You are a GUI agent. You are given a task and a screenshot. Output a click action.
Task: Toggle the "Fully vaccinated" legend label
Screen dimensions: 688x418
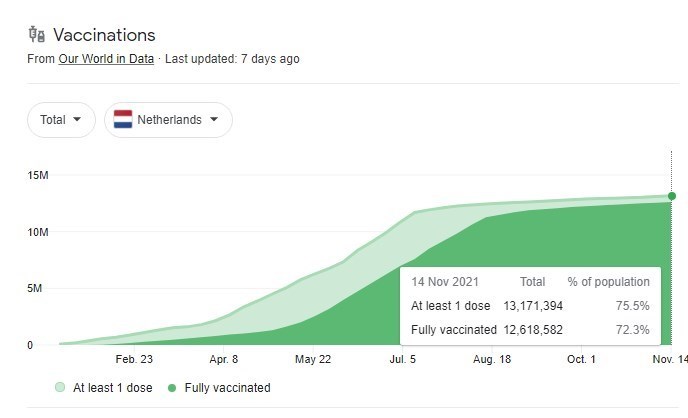click(x=225, y=388)
